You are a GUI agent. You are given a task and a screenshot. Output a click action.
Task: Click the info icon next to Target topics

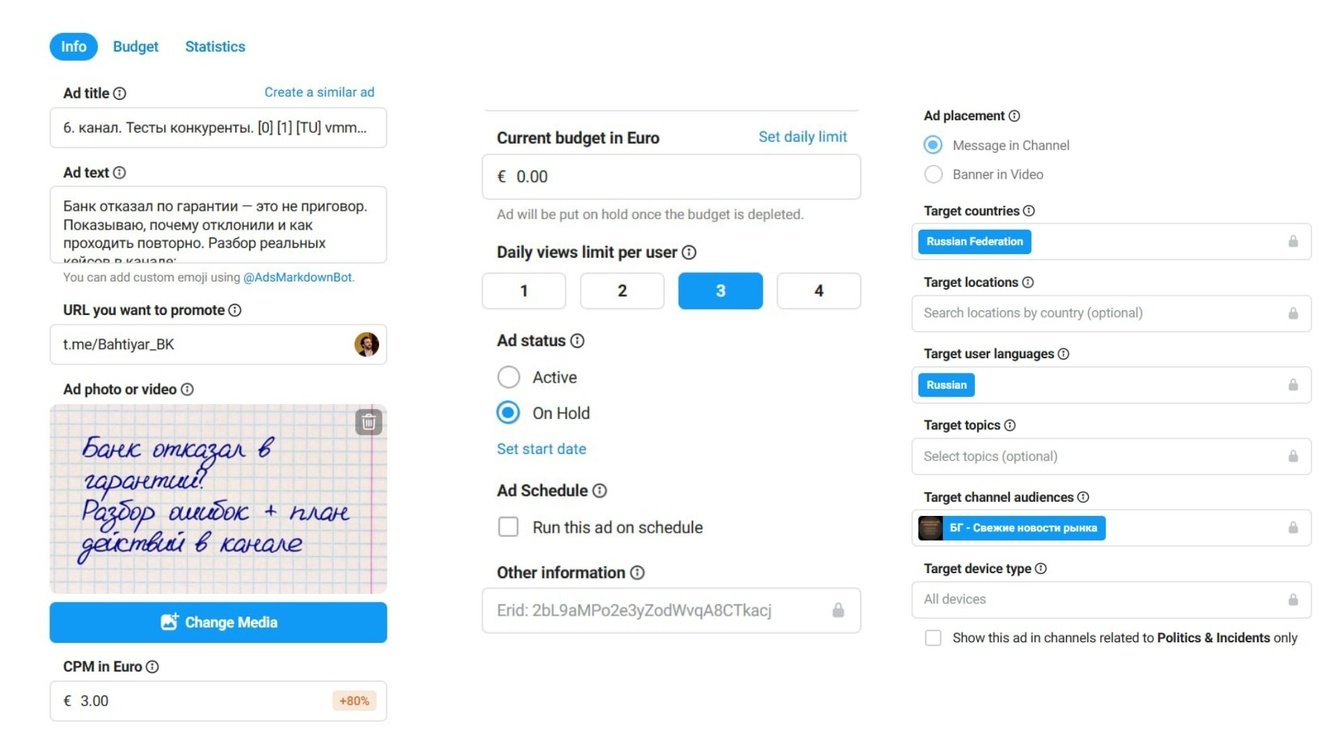pos(1009,425)
